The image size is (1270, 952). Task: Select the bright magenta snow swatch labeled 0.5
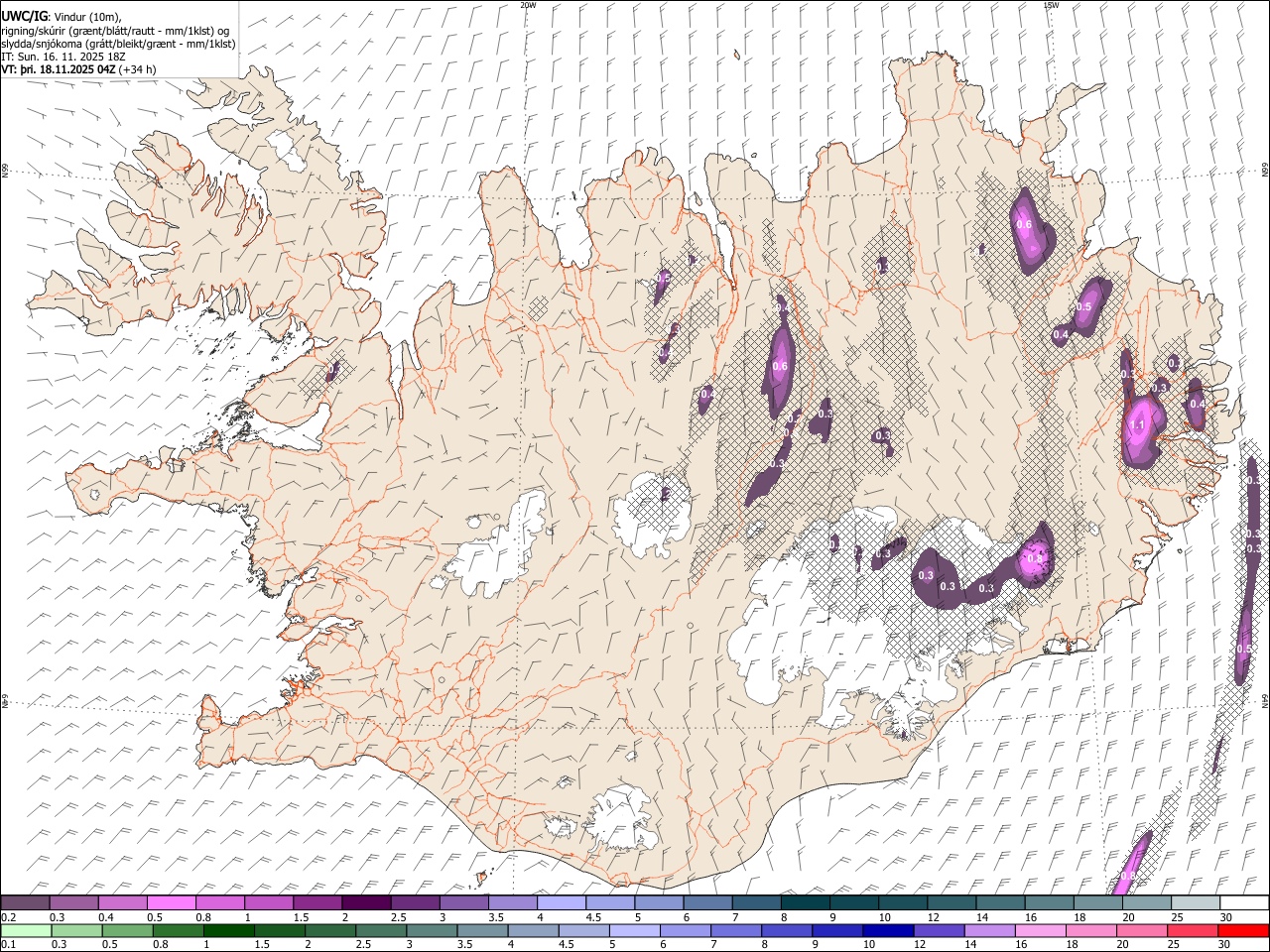(171, 903)
